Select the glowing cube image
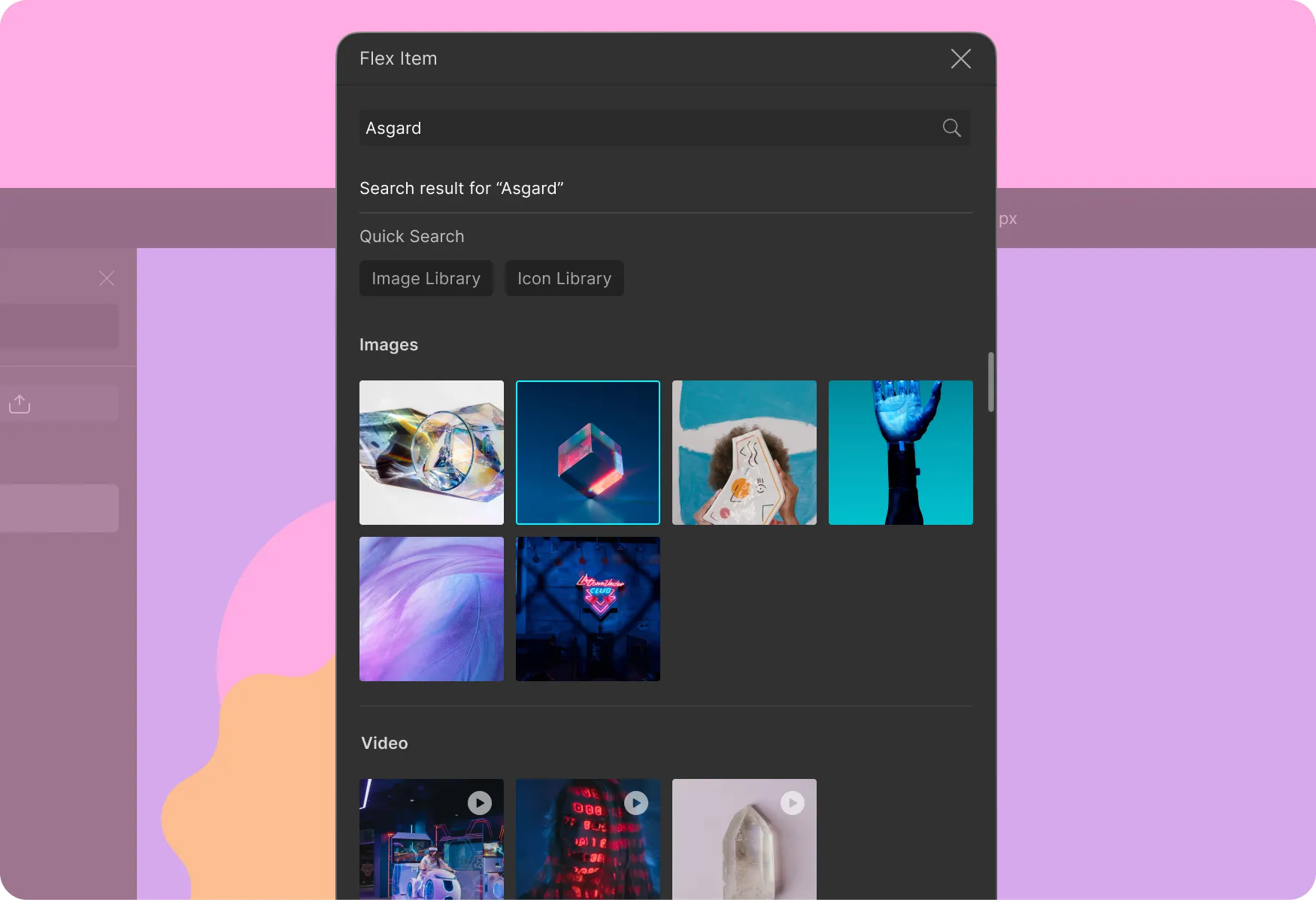The width and height of the screenshot is (1316, 900). 588,453
